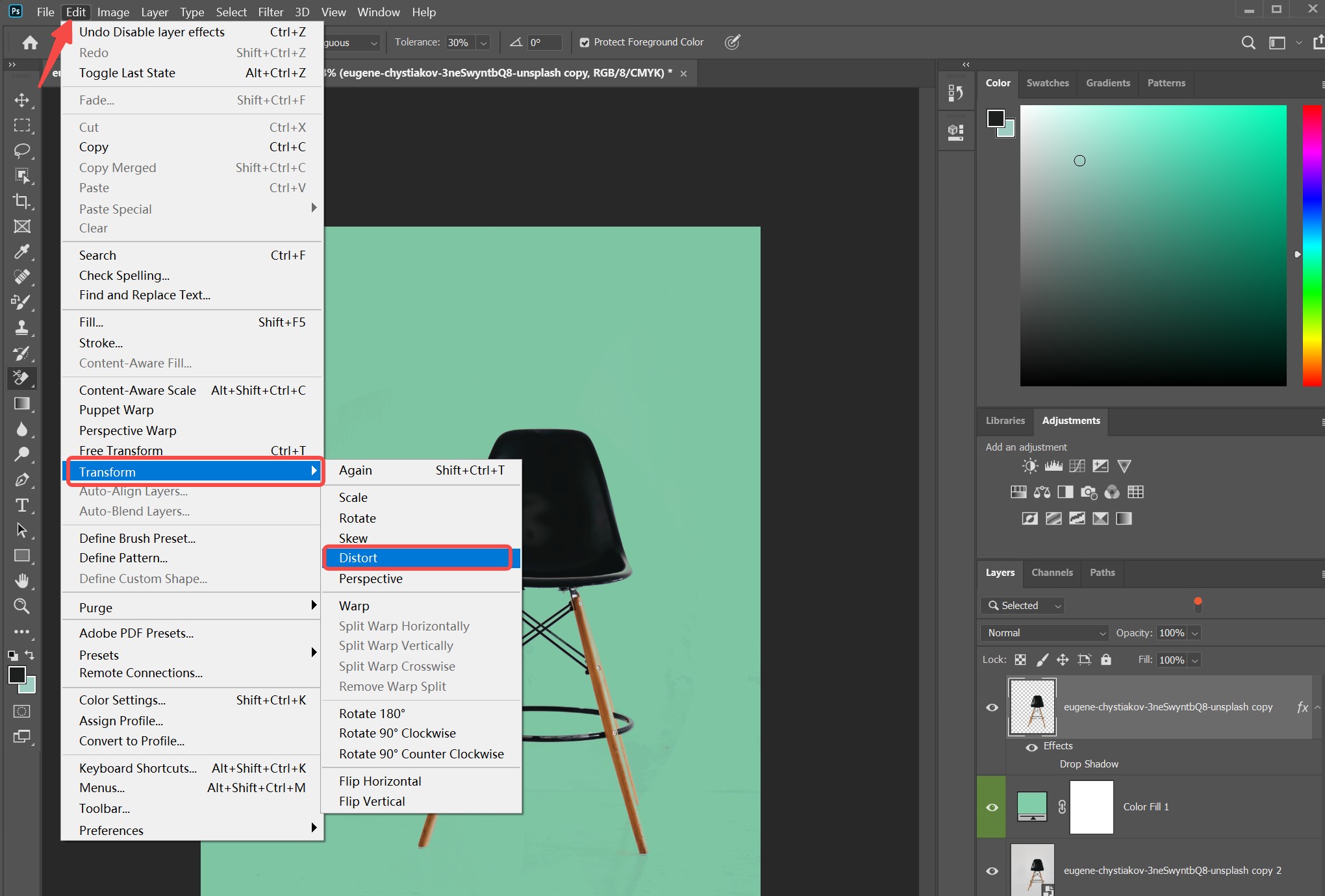Add a Color Balance adjustment
The width and height of the screenshot is (1325, 896).
[1042, 492]
